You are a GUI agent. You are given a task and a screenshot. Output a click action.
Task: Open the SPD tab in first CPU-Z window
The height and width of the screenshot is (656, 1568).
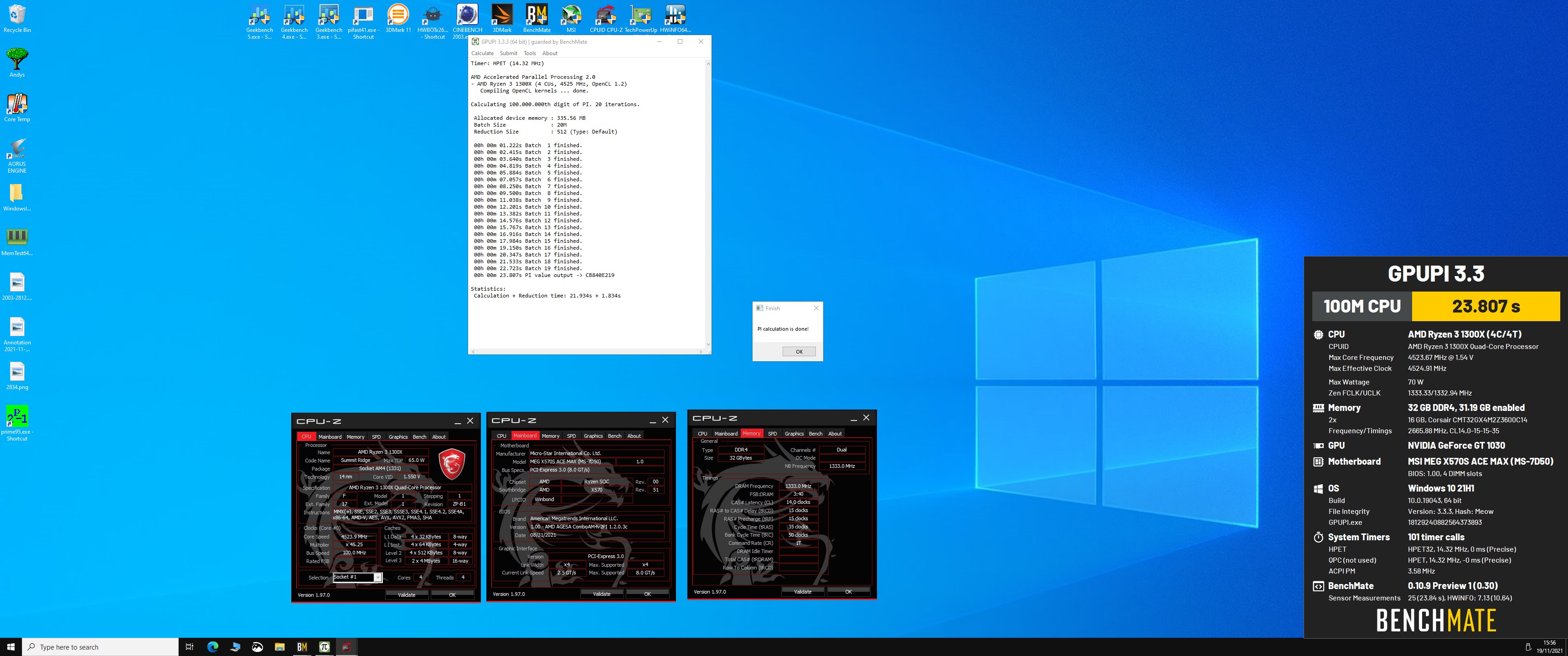pyautogui.click(x=376, y=437)
